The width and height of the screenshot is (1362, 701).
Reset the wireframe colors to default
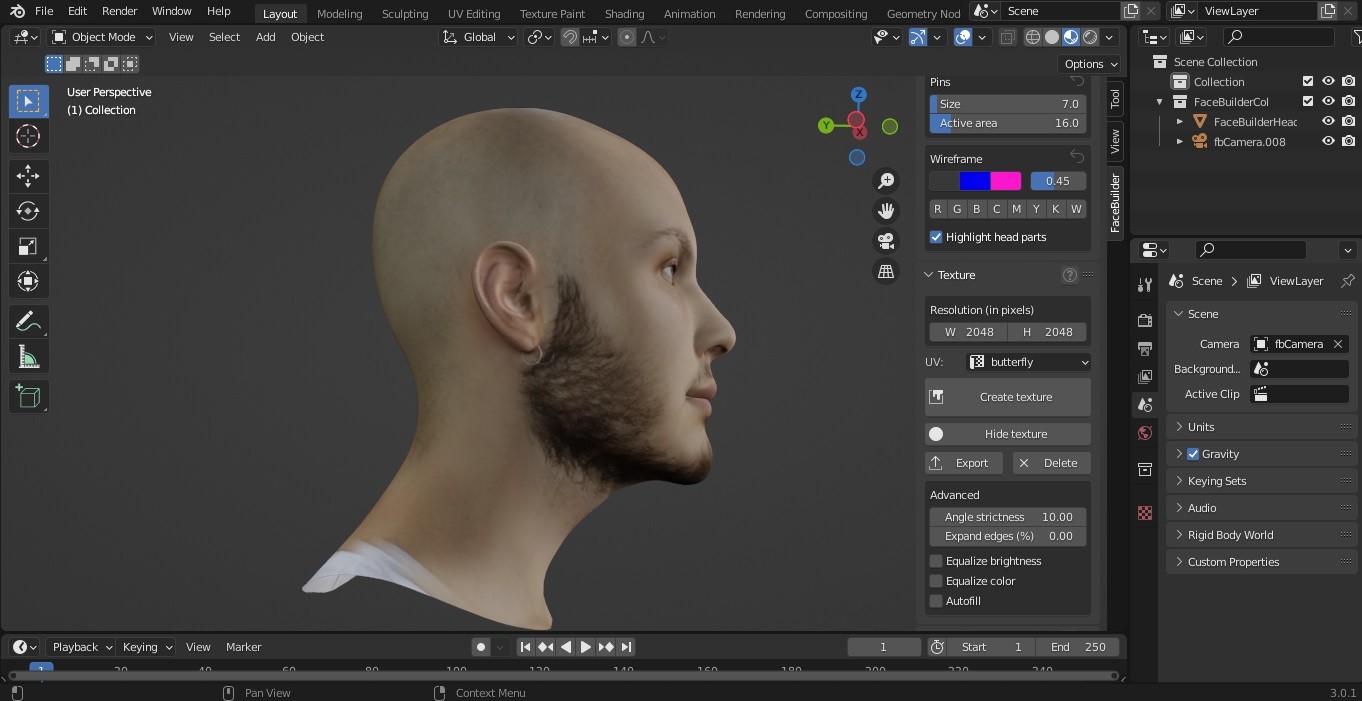point(1077,157)
